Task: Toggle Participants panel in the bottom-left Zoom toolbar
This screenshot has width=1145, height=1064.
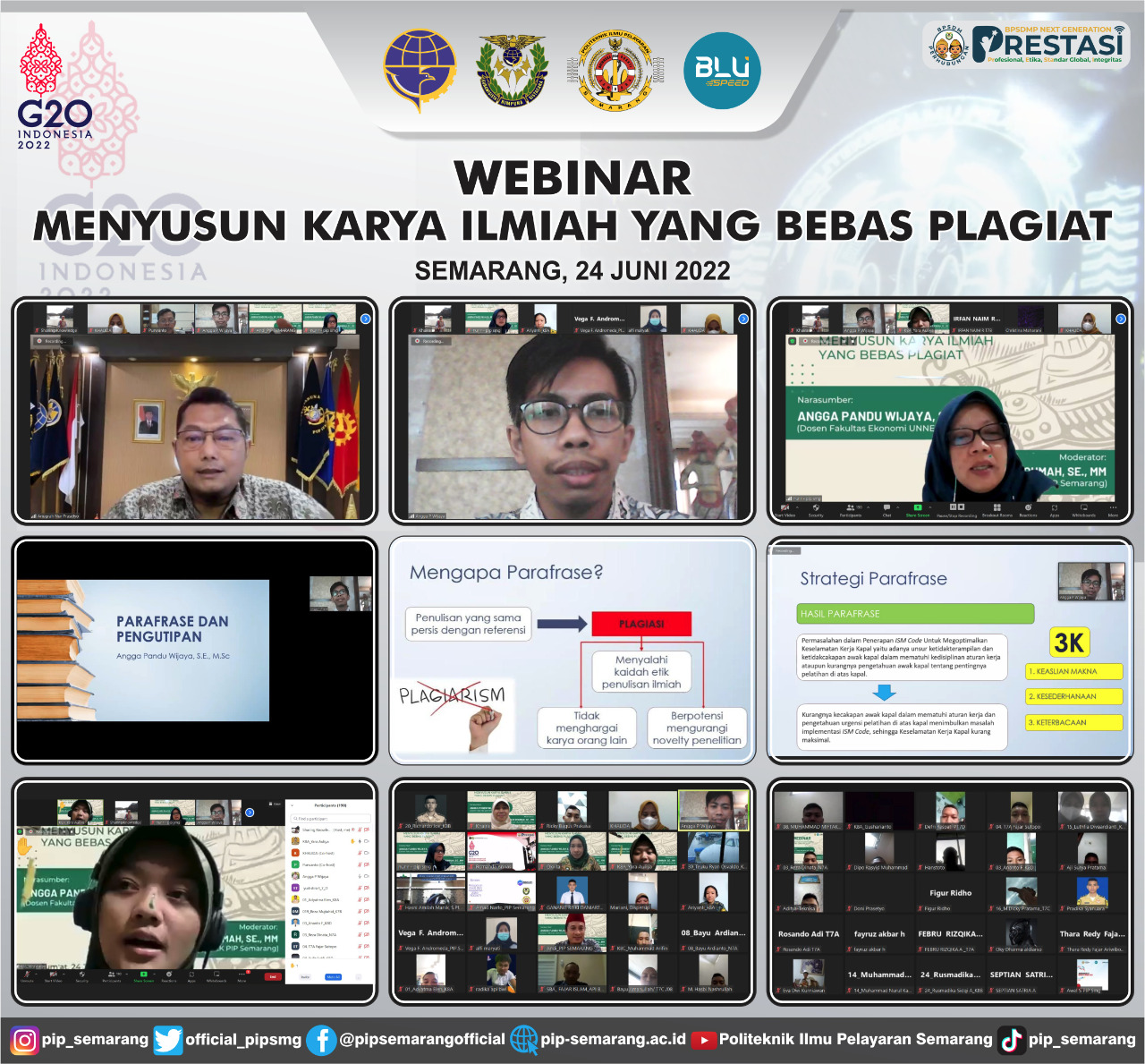Action: [112, 976]
